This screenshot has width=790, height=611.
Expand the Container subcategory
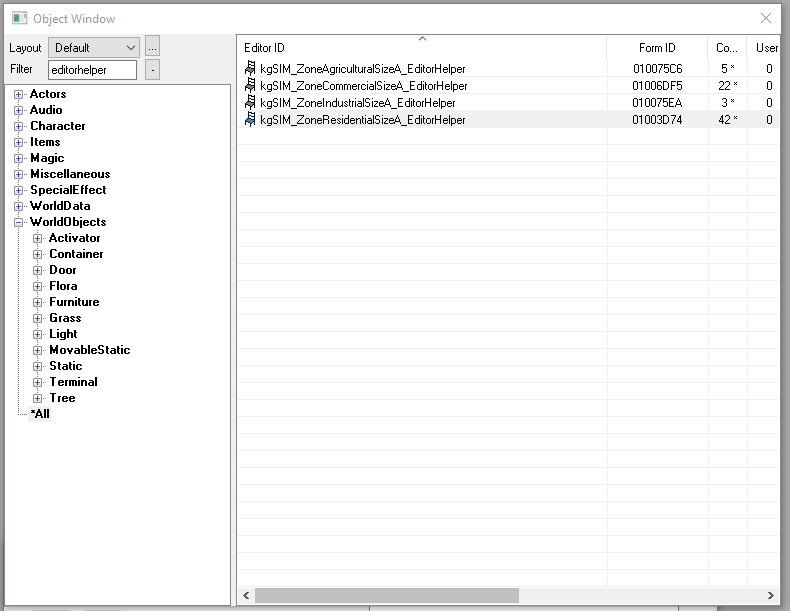(x=37, y=254)
